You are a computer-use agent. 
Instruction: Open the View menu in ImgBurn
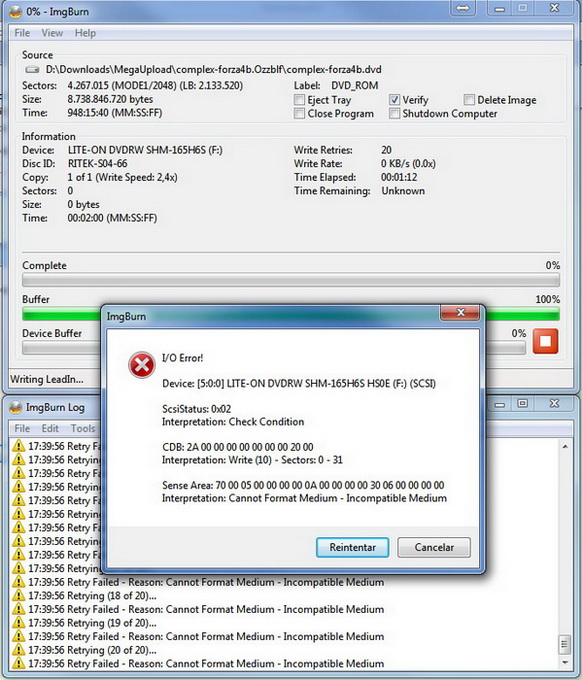coord(52,33)
